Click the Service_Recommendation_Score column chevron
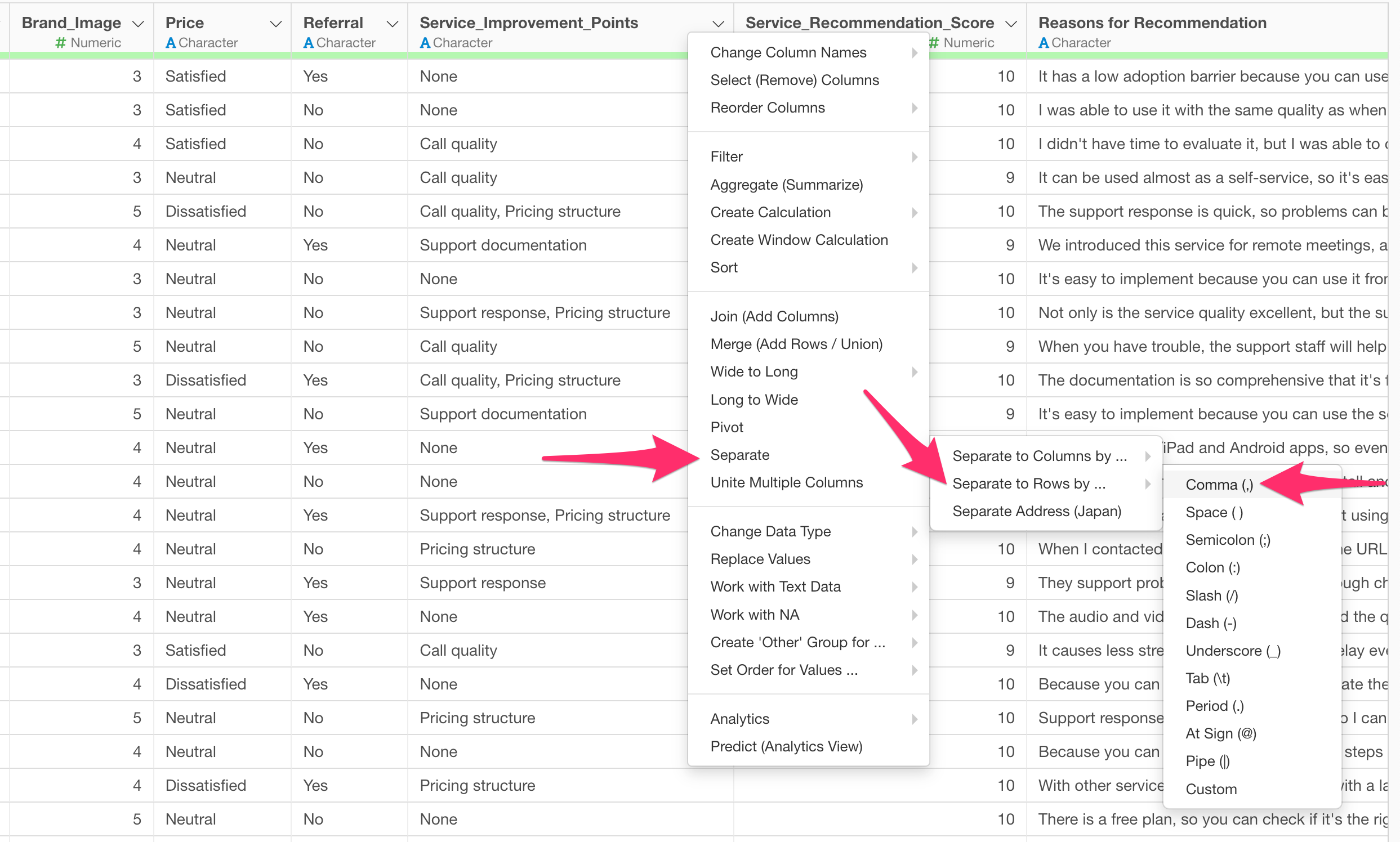Viewport: 1400px width, 842px height. pyautogui.click(x=1010, y=24)
